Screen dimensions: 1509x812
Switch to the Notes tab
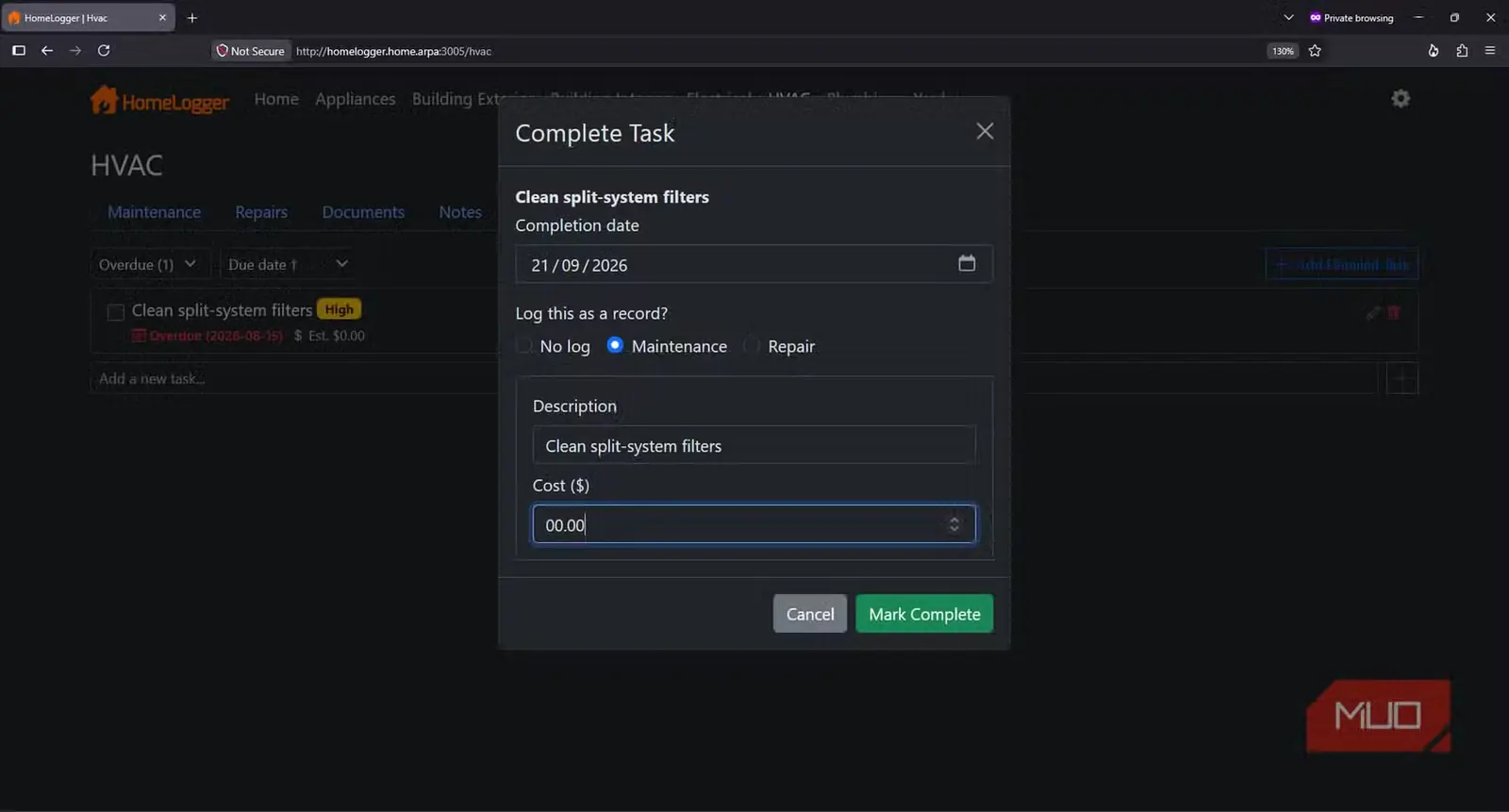(x=460, y=212)
